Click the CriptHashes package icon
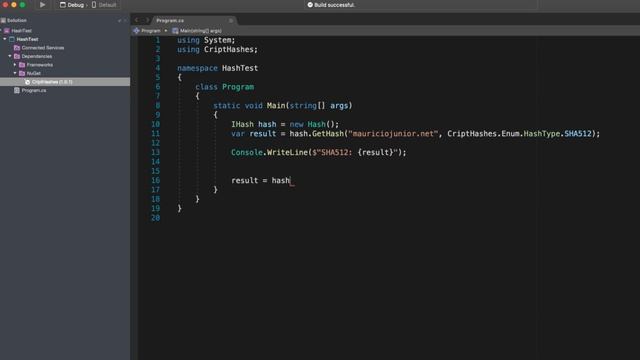 tap(27, 82)
